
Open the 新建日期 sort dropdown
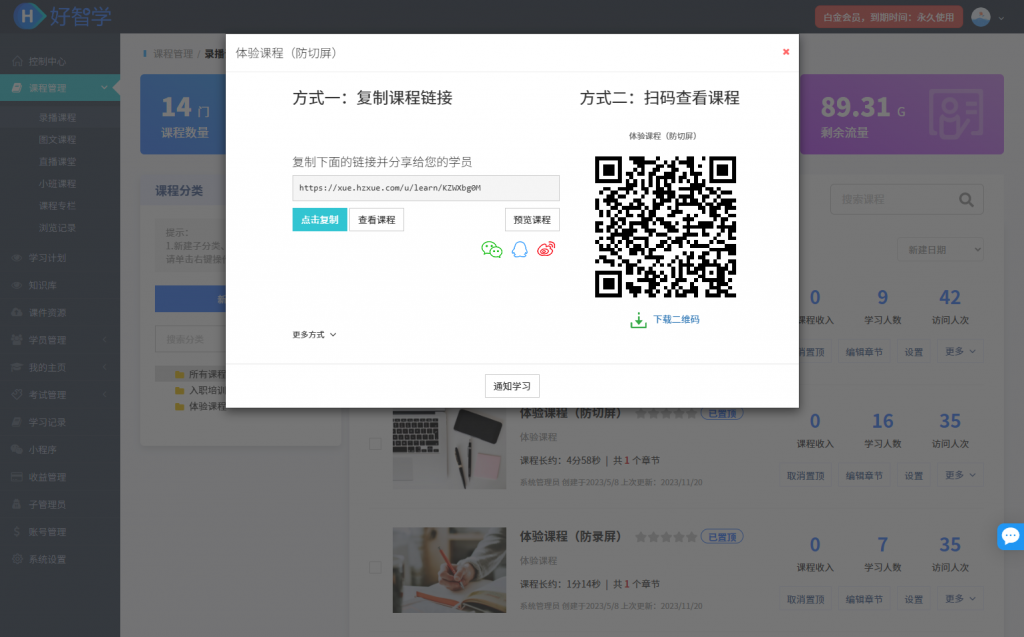[942, 250]
